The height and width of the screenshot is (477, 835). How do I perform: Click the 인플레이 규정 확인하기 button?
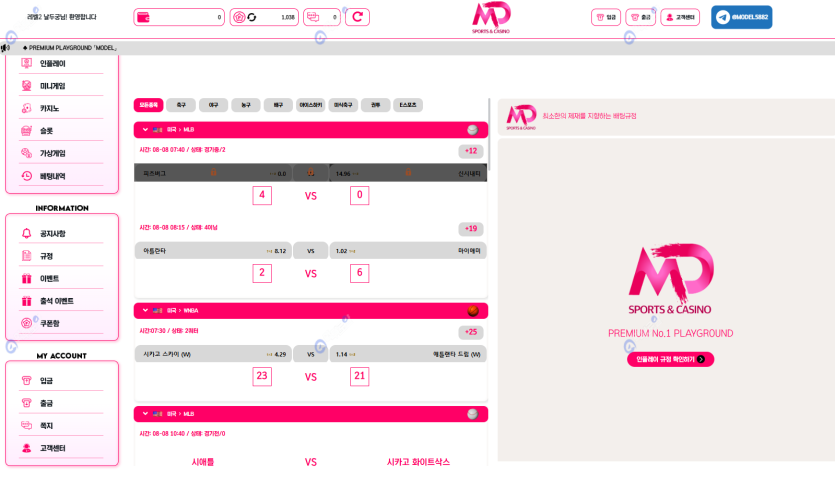pos(670,359)
